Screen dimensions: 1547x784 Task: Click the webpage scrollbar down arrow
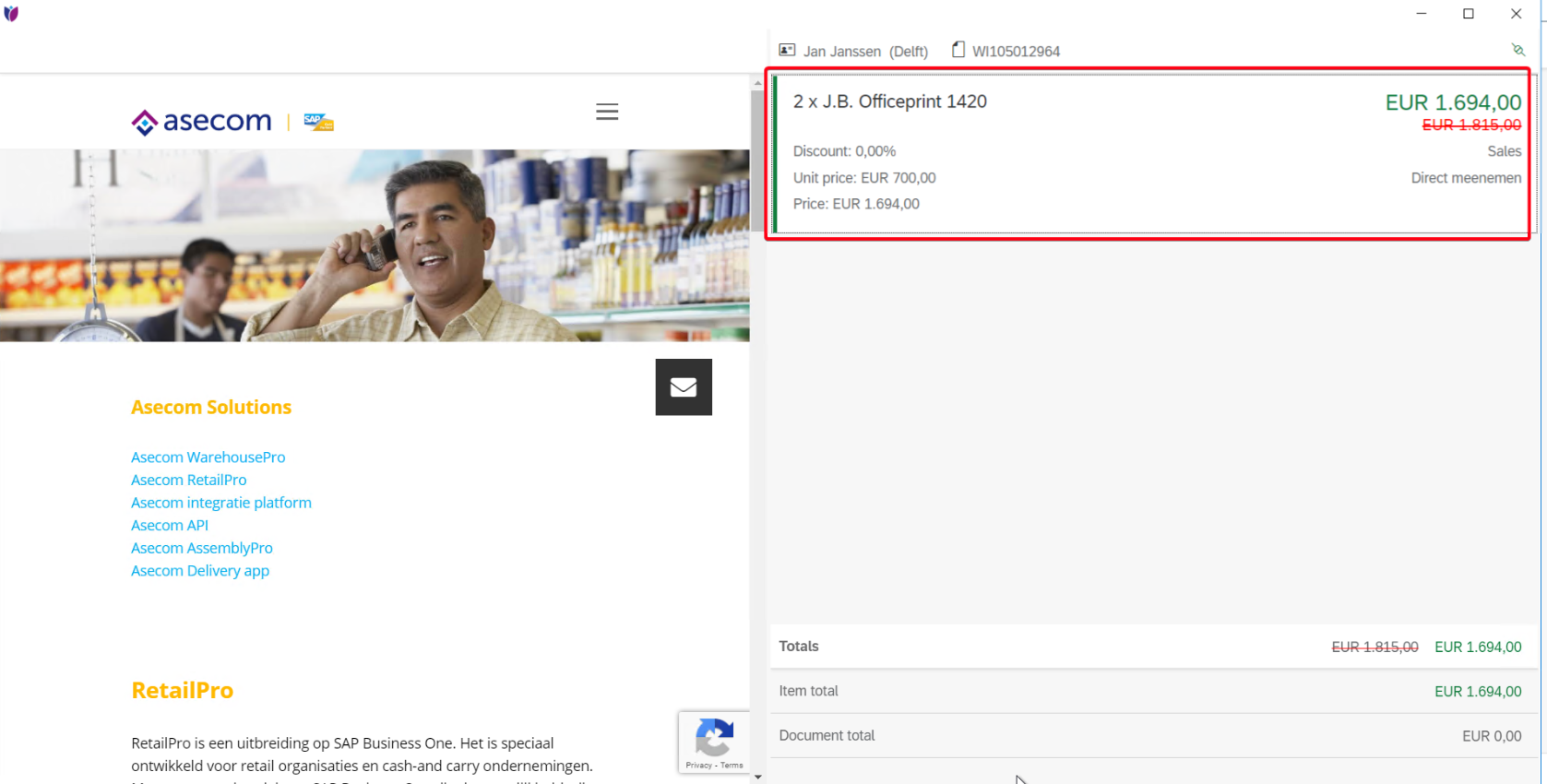tap(757, 777)
